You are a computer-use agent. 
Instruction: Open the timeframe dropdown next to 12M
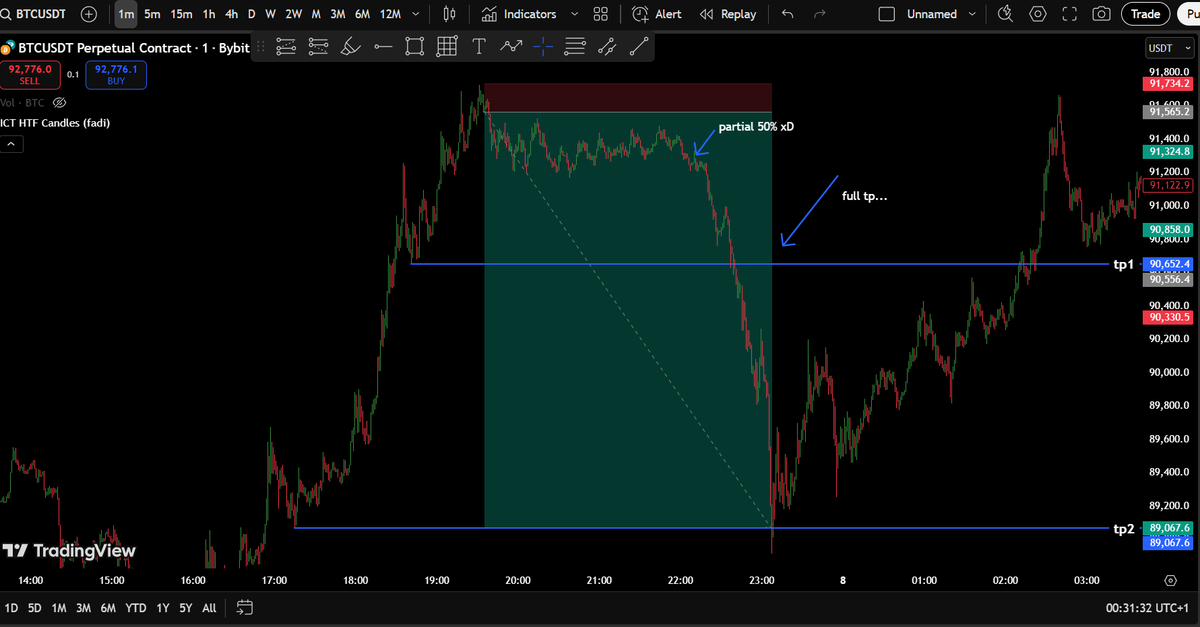click(415, 14)
